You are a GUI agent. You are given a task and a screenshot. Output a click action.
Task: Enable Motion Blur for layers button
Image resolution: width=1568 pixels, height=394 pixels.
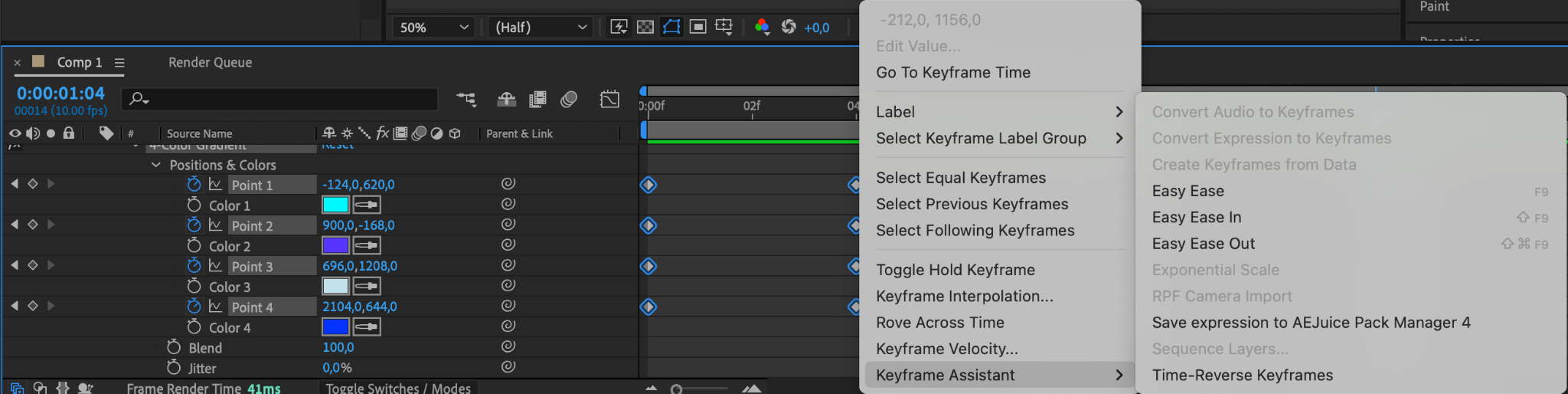click(568, 99)
